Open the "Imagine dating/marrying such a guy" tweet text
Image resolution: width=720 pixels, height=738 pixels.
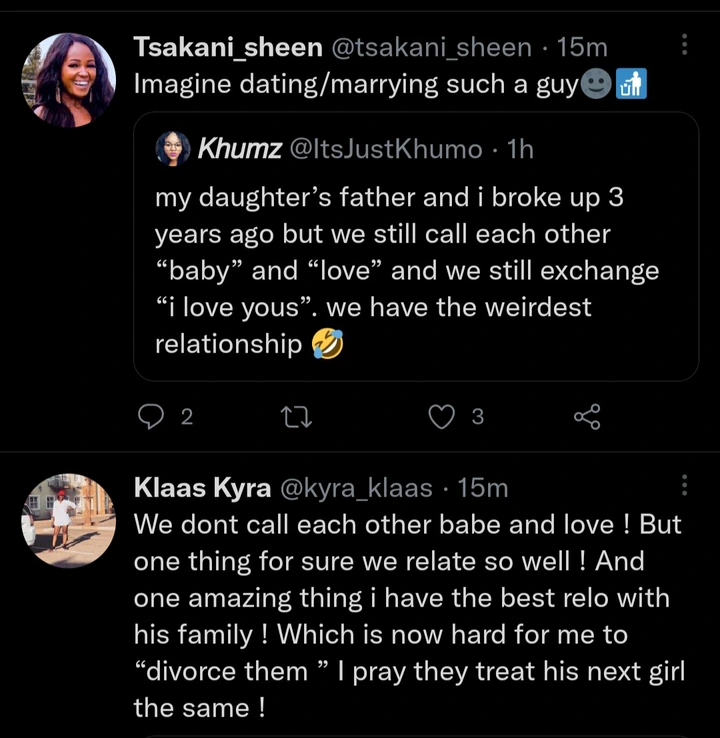coord(355,84)
